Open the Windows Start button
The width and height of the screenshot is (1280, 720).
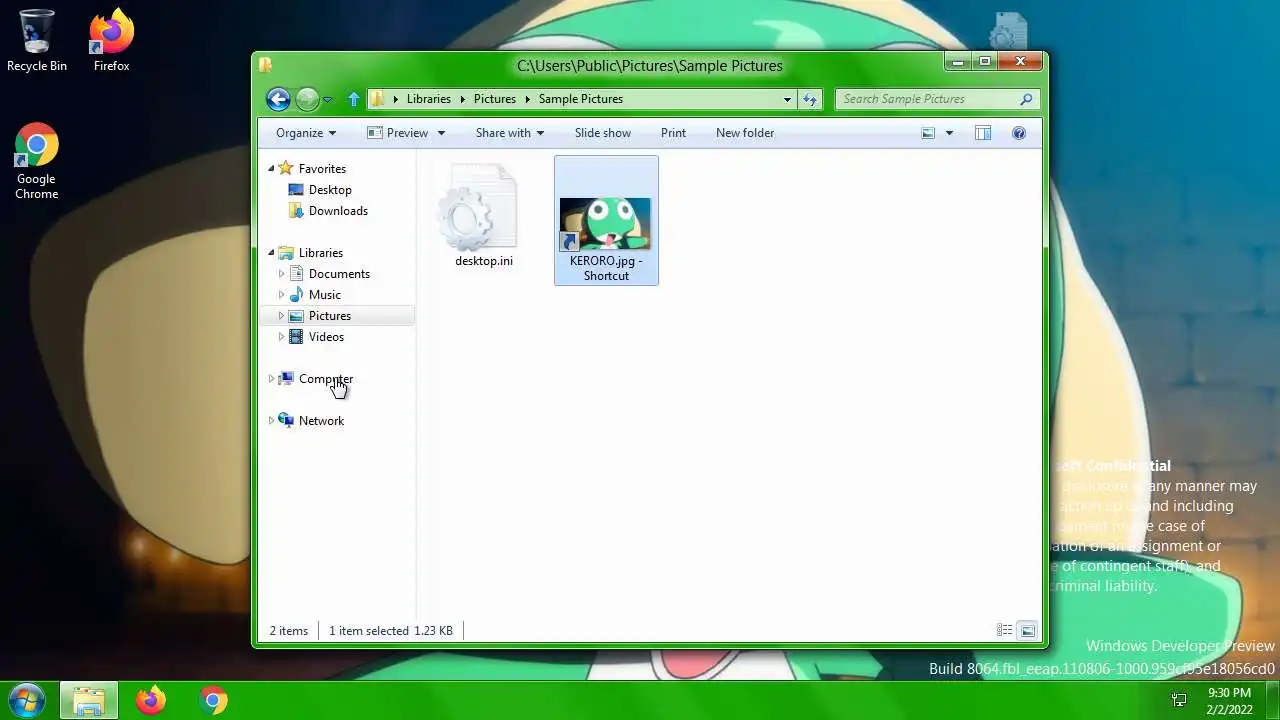coord(26,700)
